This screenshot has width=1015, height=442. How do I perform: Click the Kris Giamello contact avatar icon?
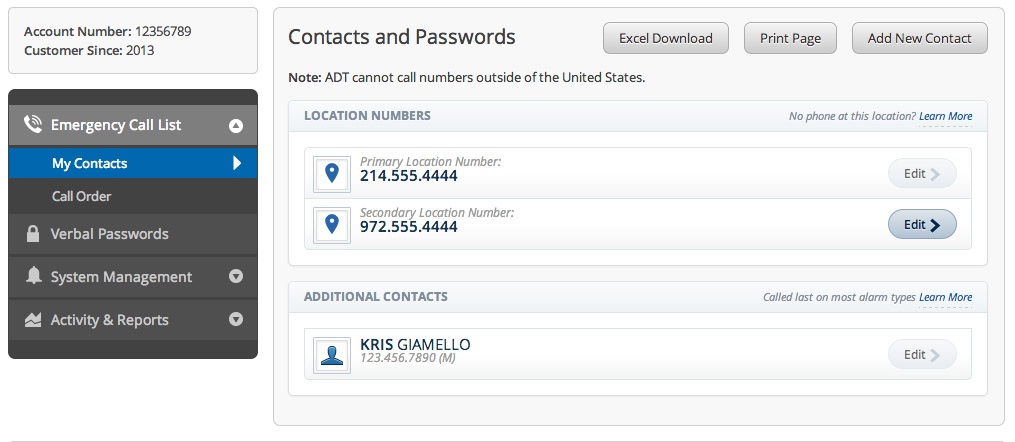(331, 354)
